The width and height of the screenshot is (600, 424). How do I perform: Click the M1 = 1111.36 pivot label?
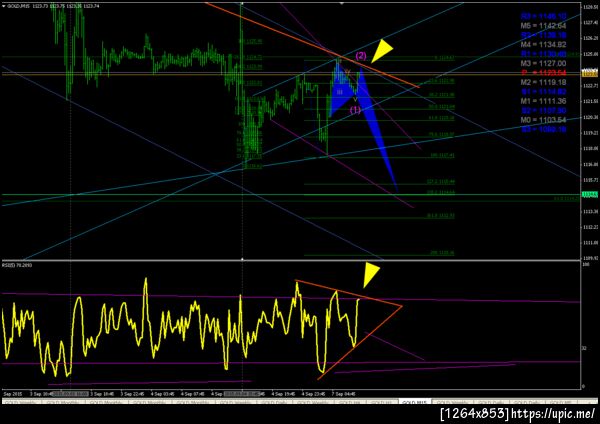coord(543,101)
